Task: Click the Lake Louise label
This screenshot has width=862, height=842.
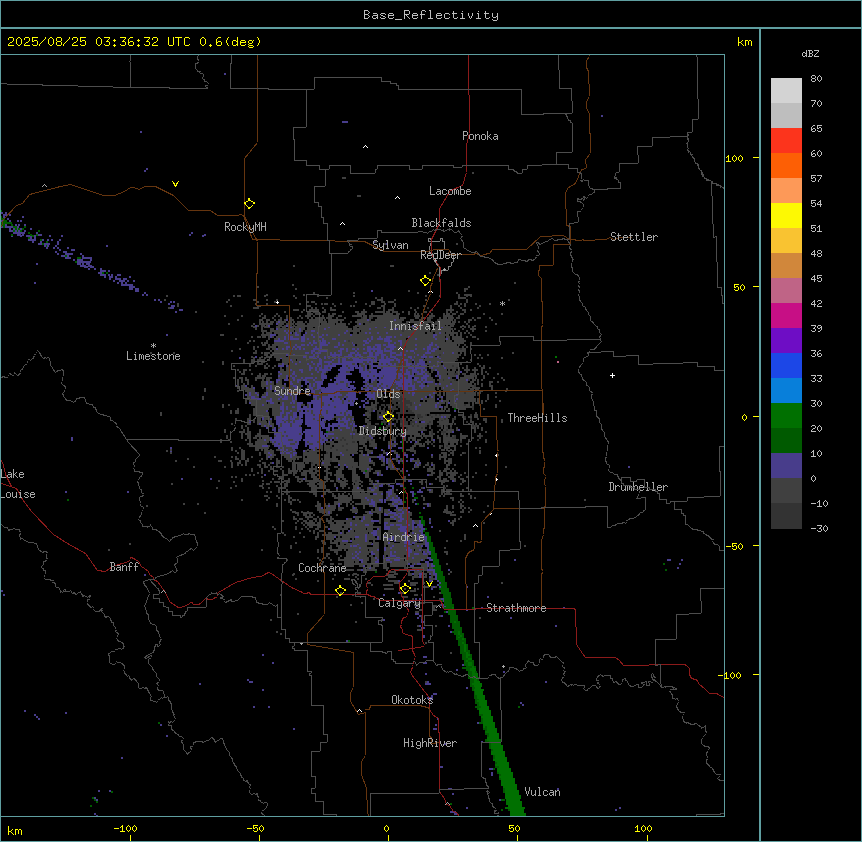Action: [x=18, y=484]
